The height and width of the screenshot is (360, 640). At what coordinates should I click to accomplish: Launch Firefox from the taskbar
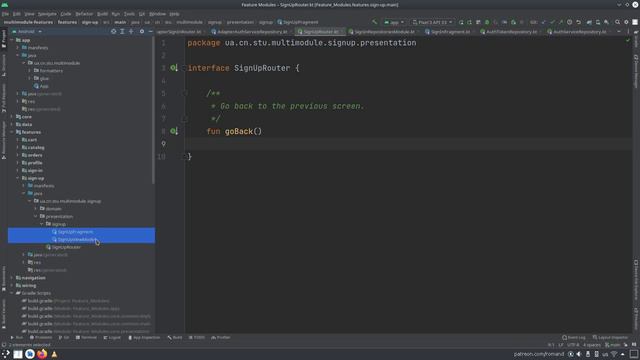(x=42, y=354)
